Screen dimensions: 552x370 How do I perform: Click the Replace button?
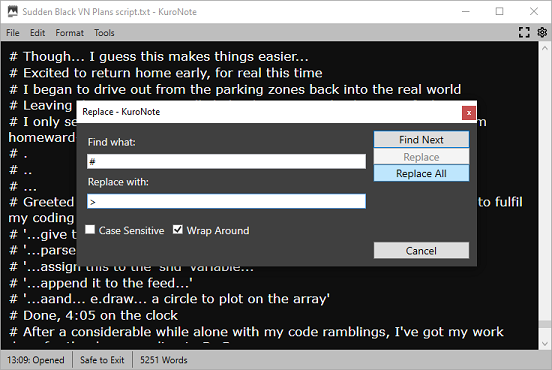421,157
